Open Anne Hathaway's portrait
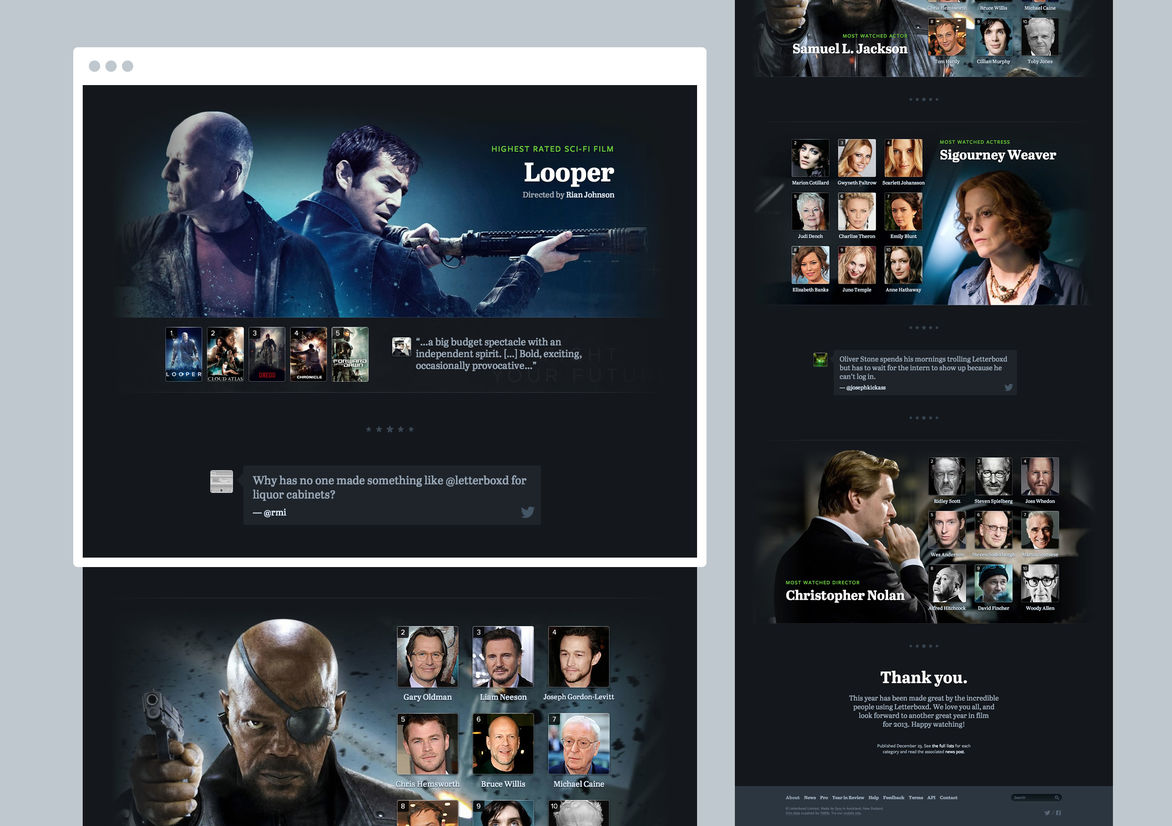The height and width of the screenshot is (826, 1172). tap(903, 265)
